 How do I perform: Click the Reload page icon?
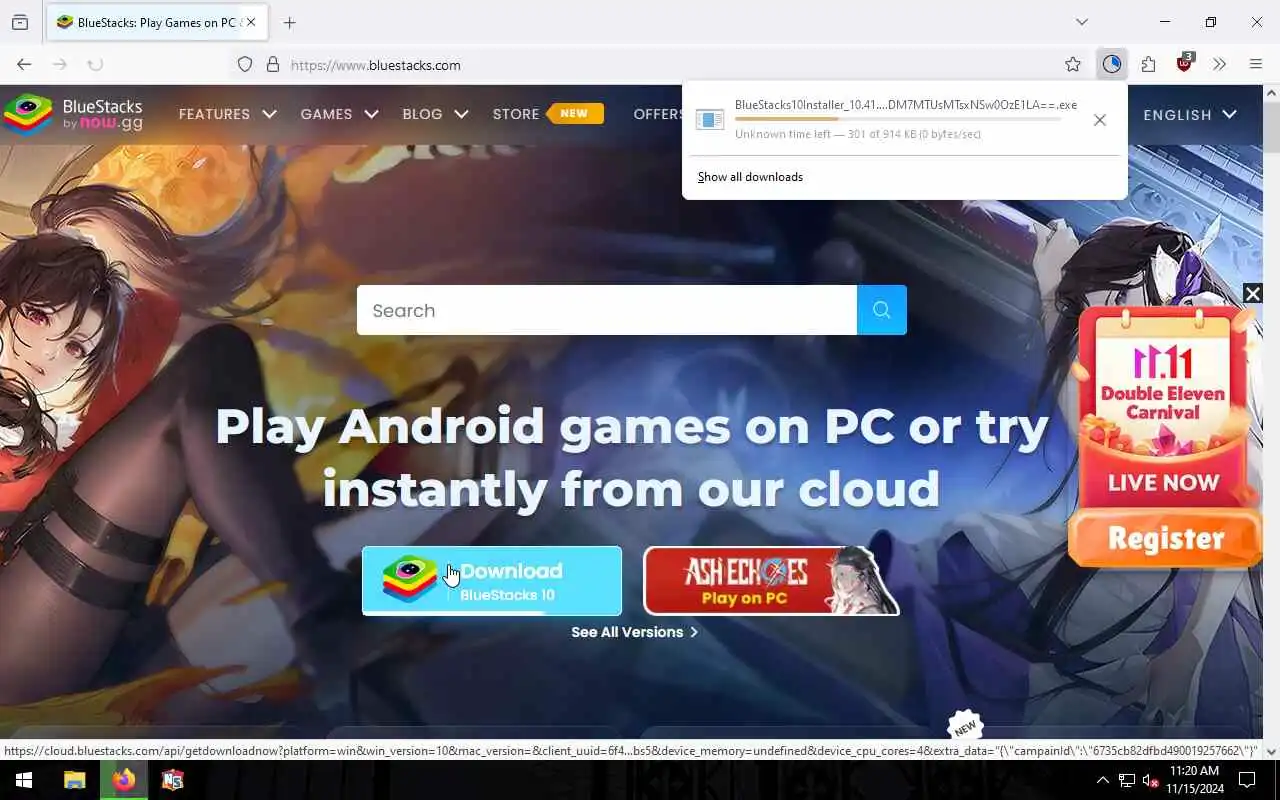tap(95, 64)
